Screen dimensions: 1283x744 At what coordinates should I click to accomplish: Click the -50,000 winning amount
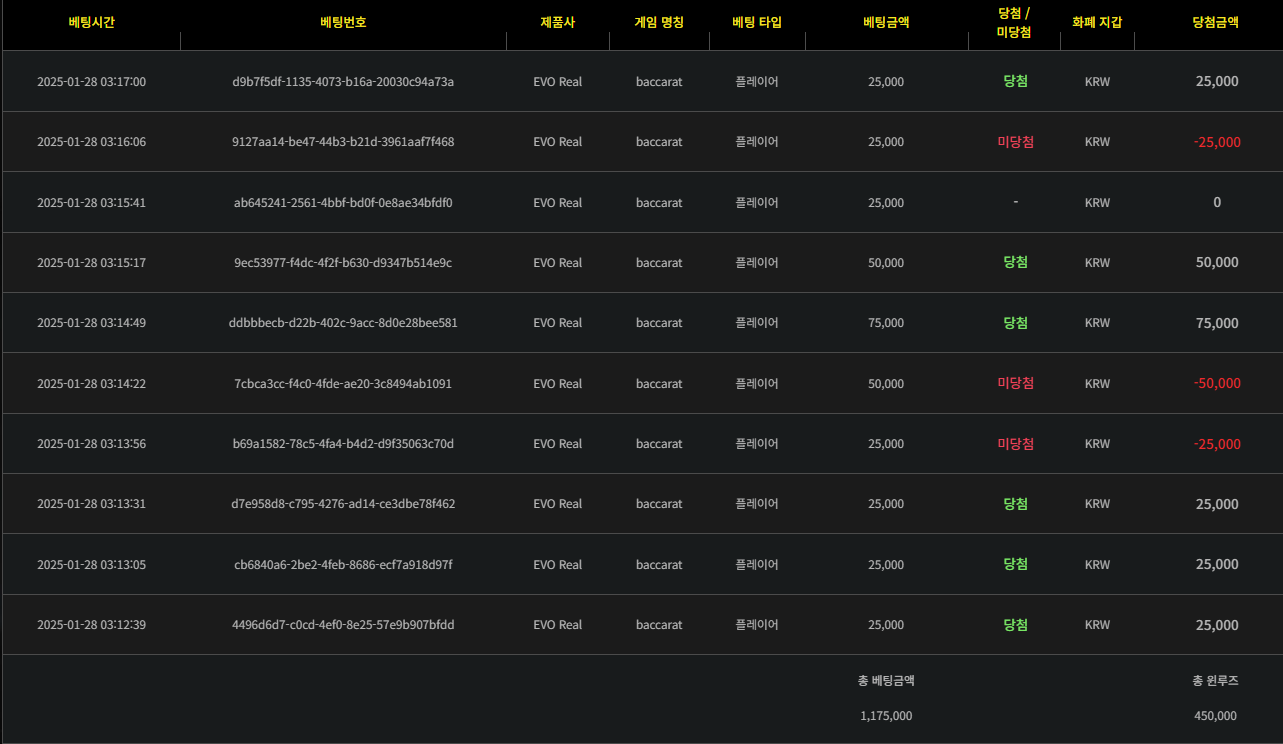(1217, 384)
